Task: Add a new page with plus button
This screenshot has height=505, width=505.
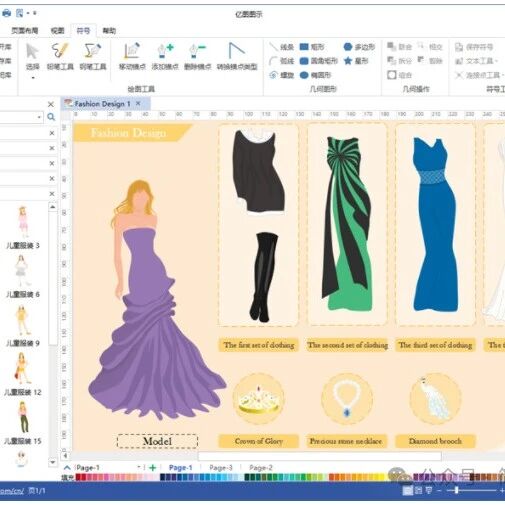Action: tap(152, 468)
